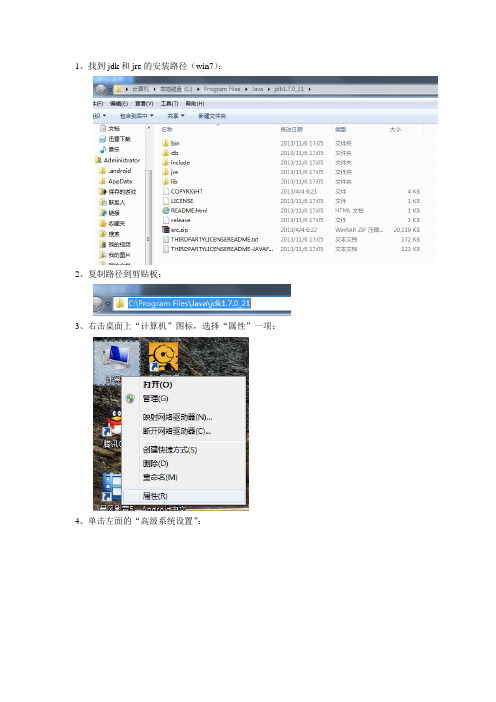Click the 保存的游戏 saved games folder icon
Viewport: 496px width, 702px height.
103,192
